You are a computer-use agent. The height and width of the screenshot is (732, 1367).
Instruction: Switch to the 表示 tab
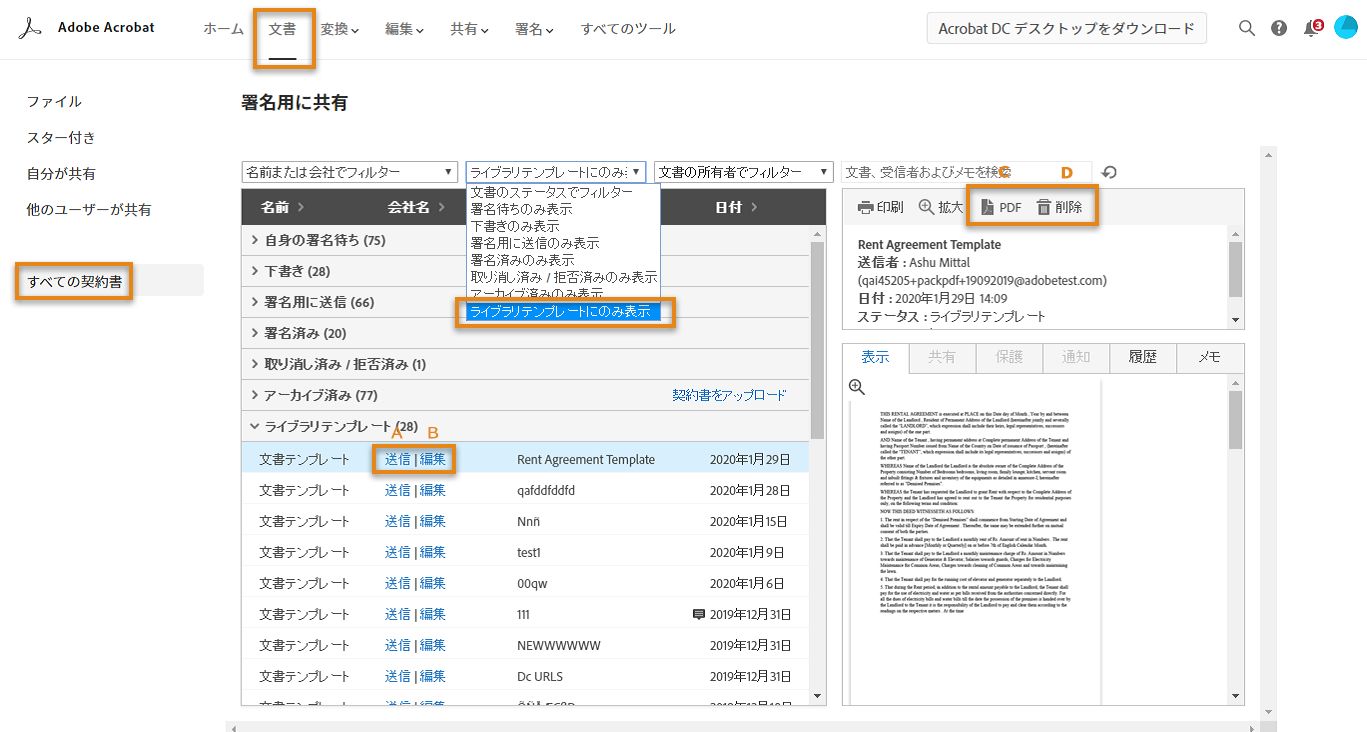point(875,357)
